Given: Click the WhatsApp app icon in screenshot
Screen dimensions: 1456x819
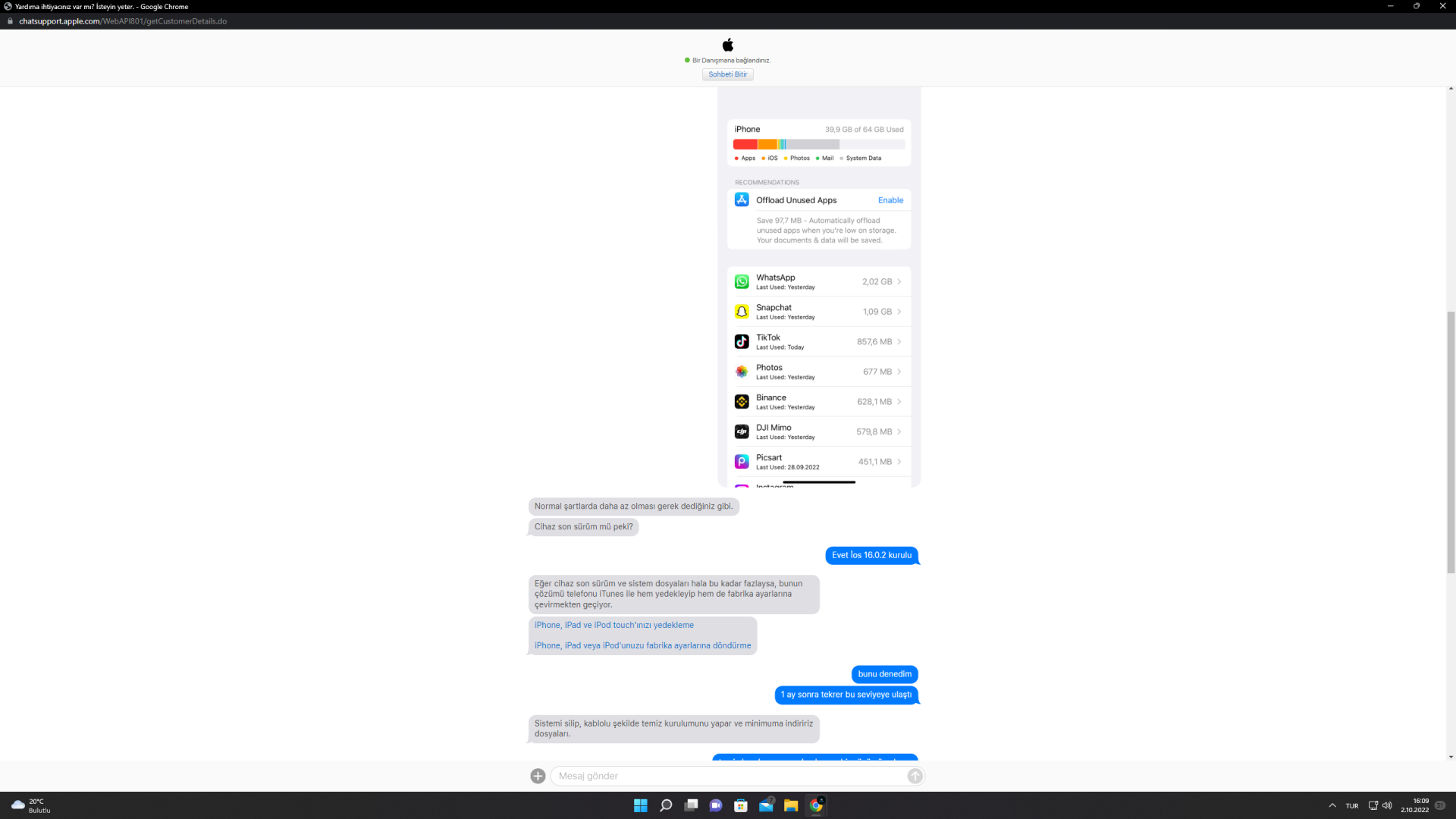Looking at the screenshot, I should (x=742, y=281).
